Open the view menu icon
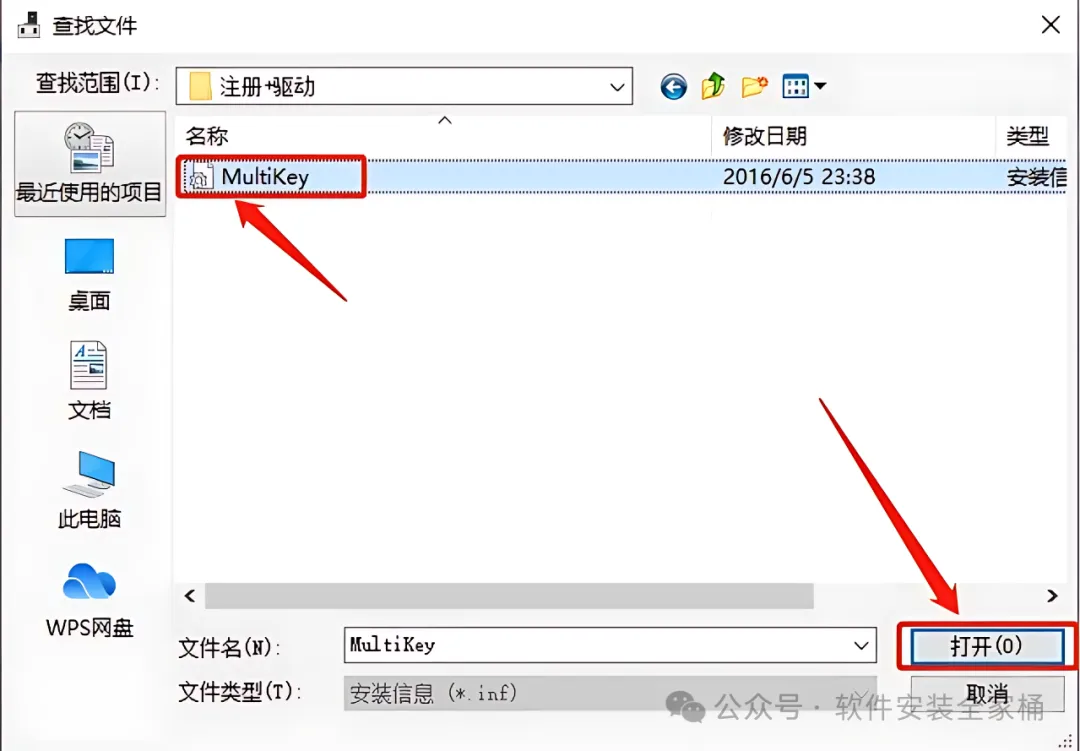1080x751 pixels. point(796,86)
